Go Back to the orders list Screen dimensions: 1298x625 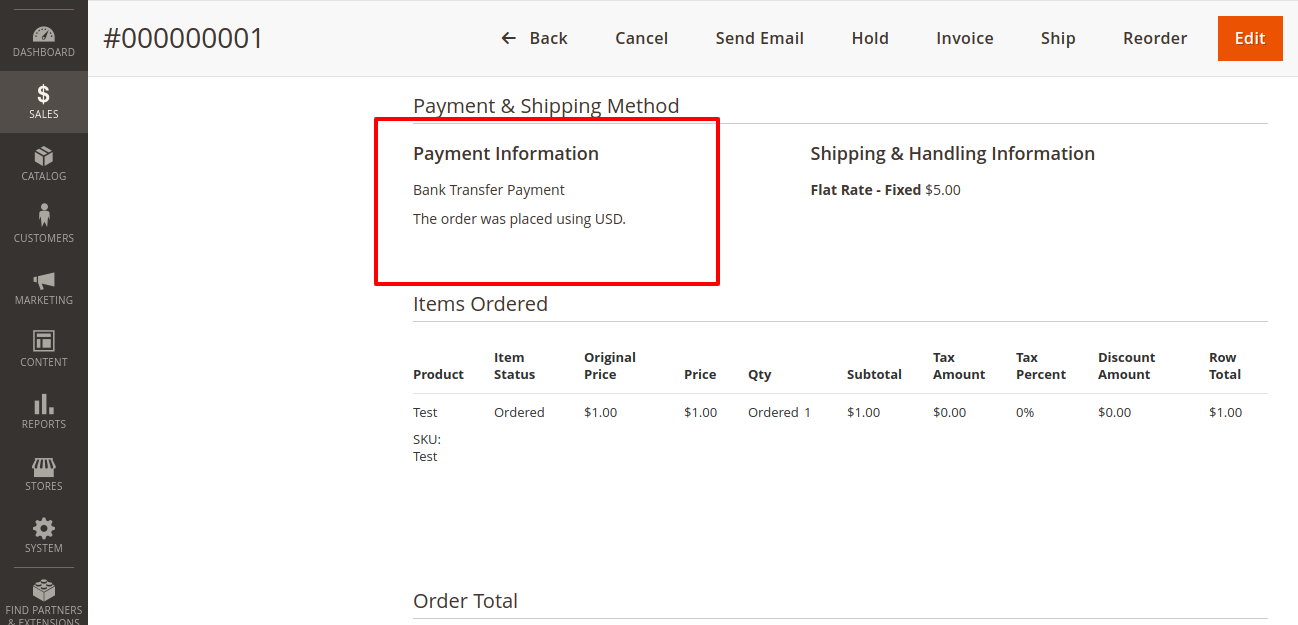(535, 38)
